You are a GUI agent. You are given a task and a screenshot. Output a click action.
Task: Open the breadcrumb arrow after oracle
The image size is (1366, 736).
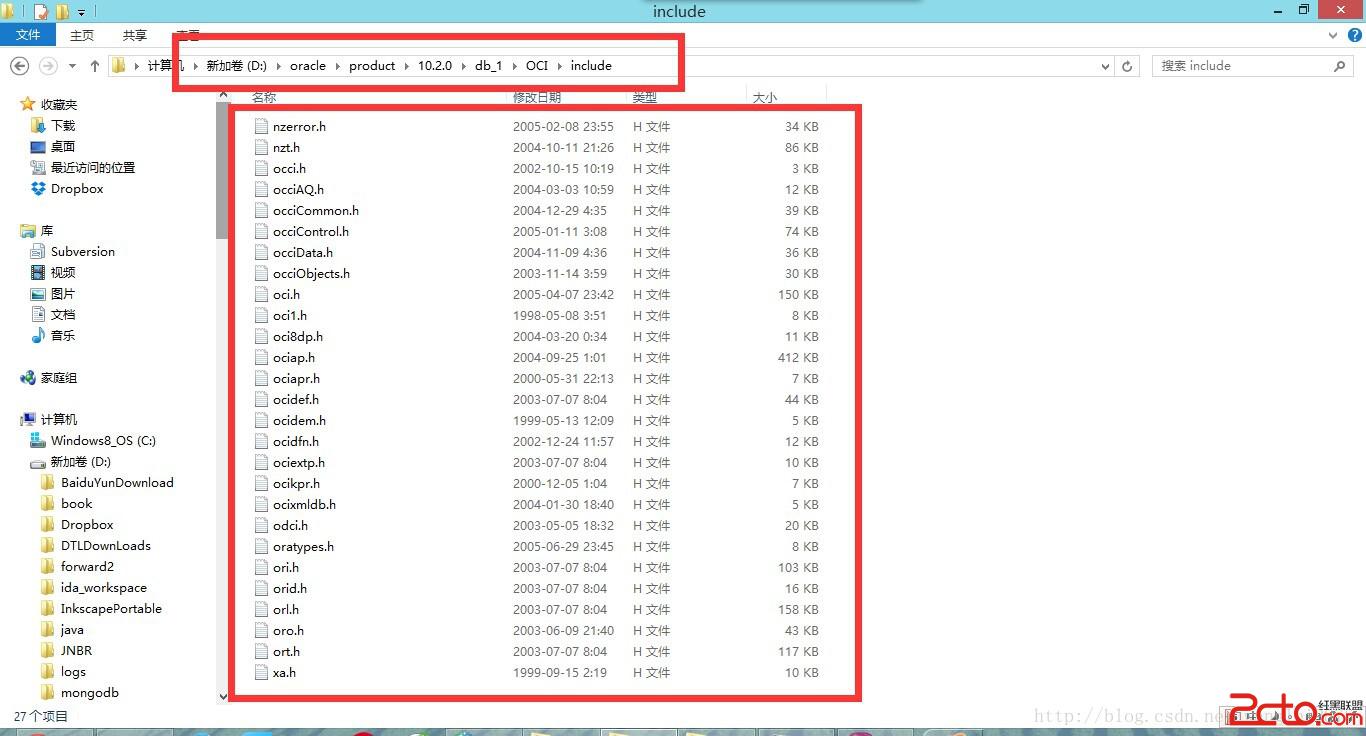pyautogui.click(x=338, y=66)
